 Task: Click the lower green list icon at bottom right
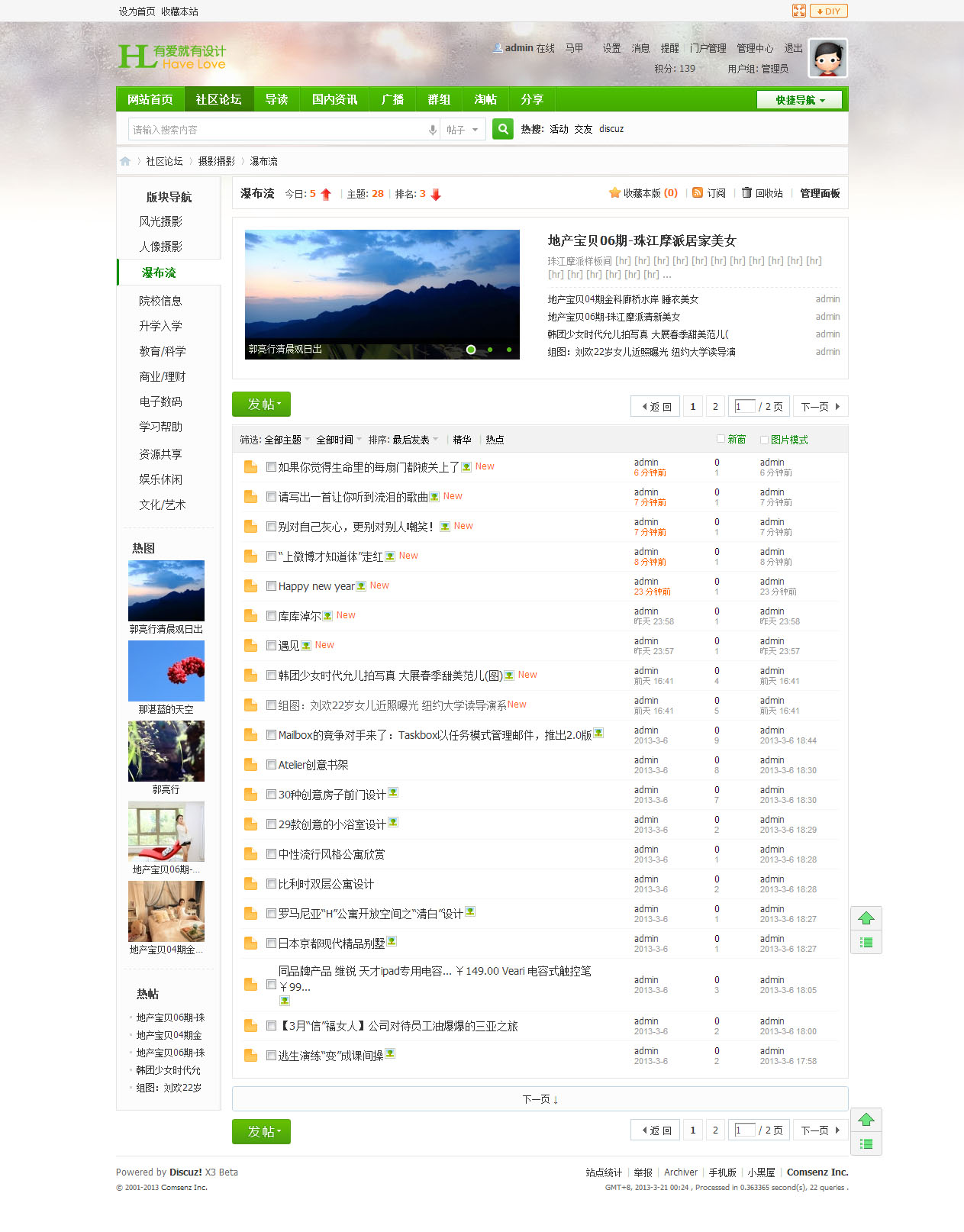866,1143
